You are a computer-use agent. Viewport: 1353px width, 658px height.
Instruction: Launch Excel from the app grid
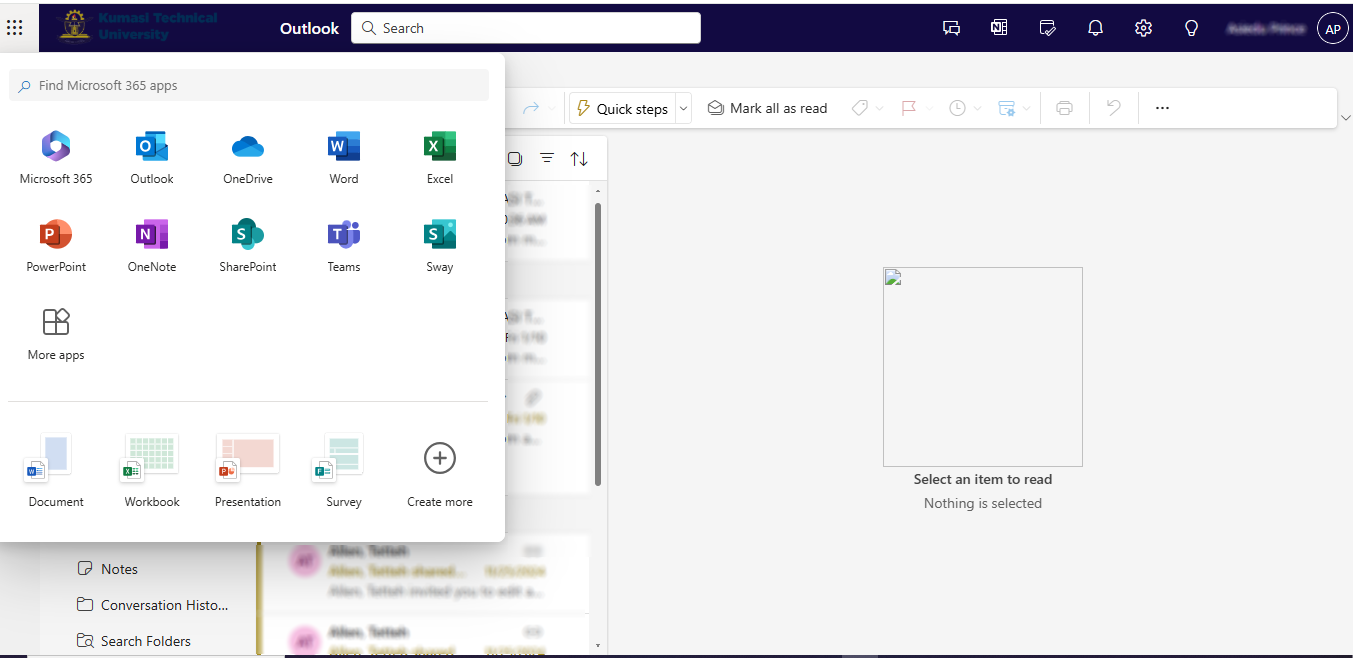(x=439, y=158)
